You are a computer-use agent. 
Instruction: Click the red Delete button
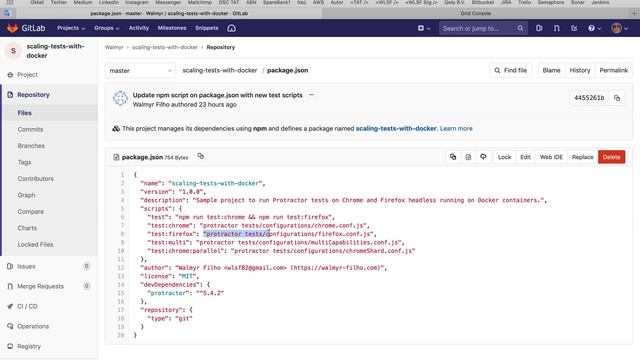[611, 157]
